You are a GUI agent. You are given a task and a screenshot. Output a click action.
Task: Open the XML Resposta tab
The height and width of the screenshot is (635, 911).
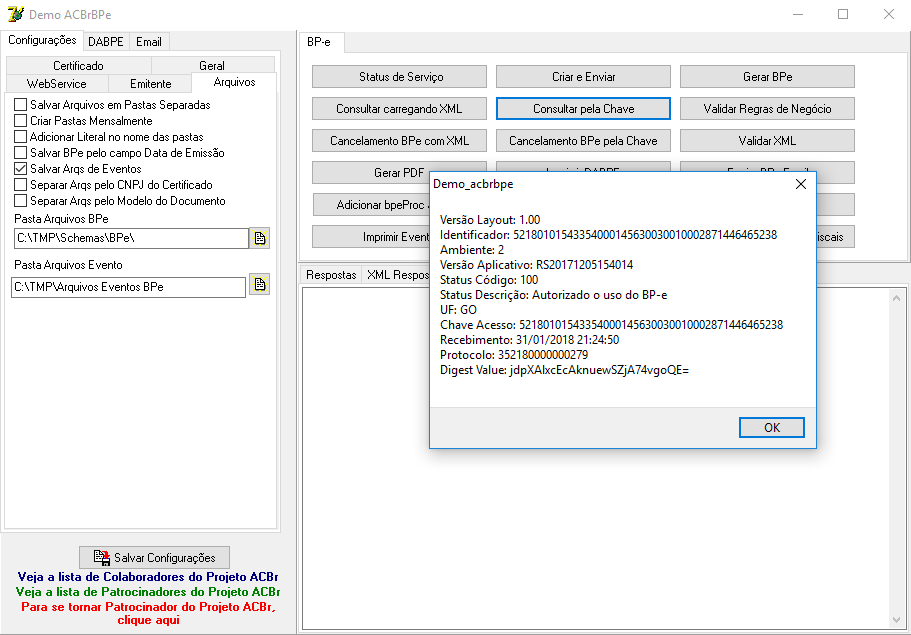pos(398,275)
